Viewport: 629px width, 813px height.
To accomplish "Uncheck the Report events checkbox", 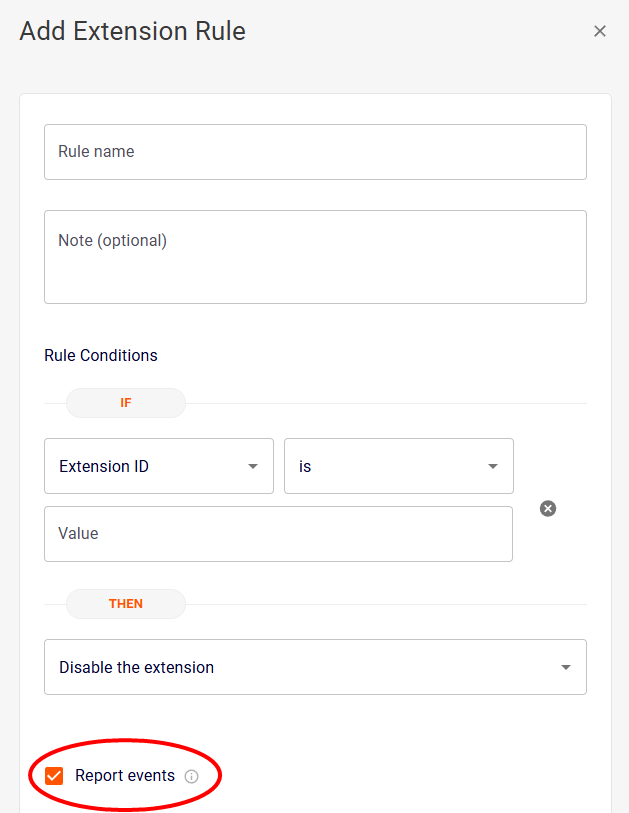I will click(x=54, y=776).
